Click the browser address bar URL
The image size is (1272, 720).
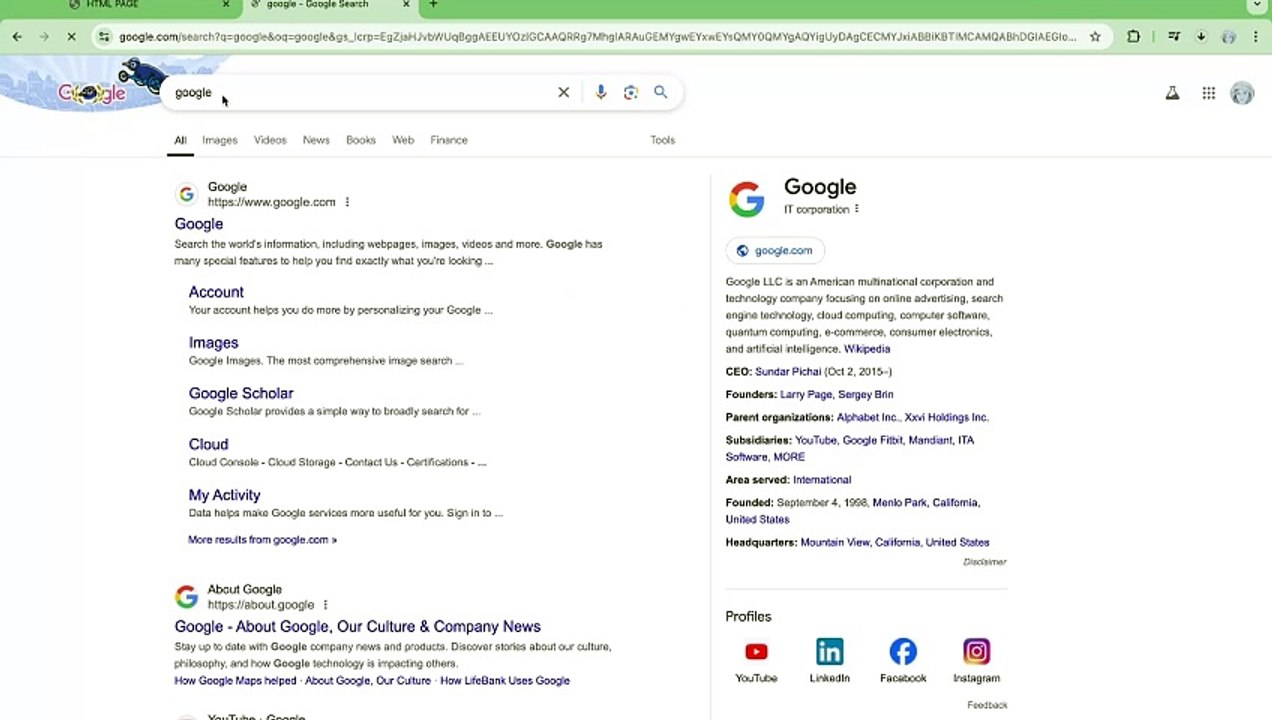pyautogui.click(x=597, y=37)
